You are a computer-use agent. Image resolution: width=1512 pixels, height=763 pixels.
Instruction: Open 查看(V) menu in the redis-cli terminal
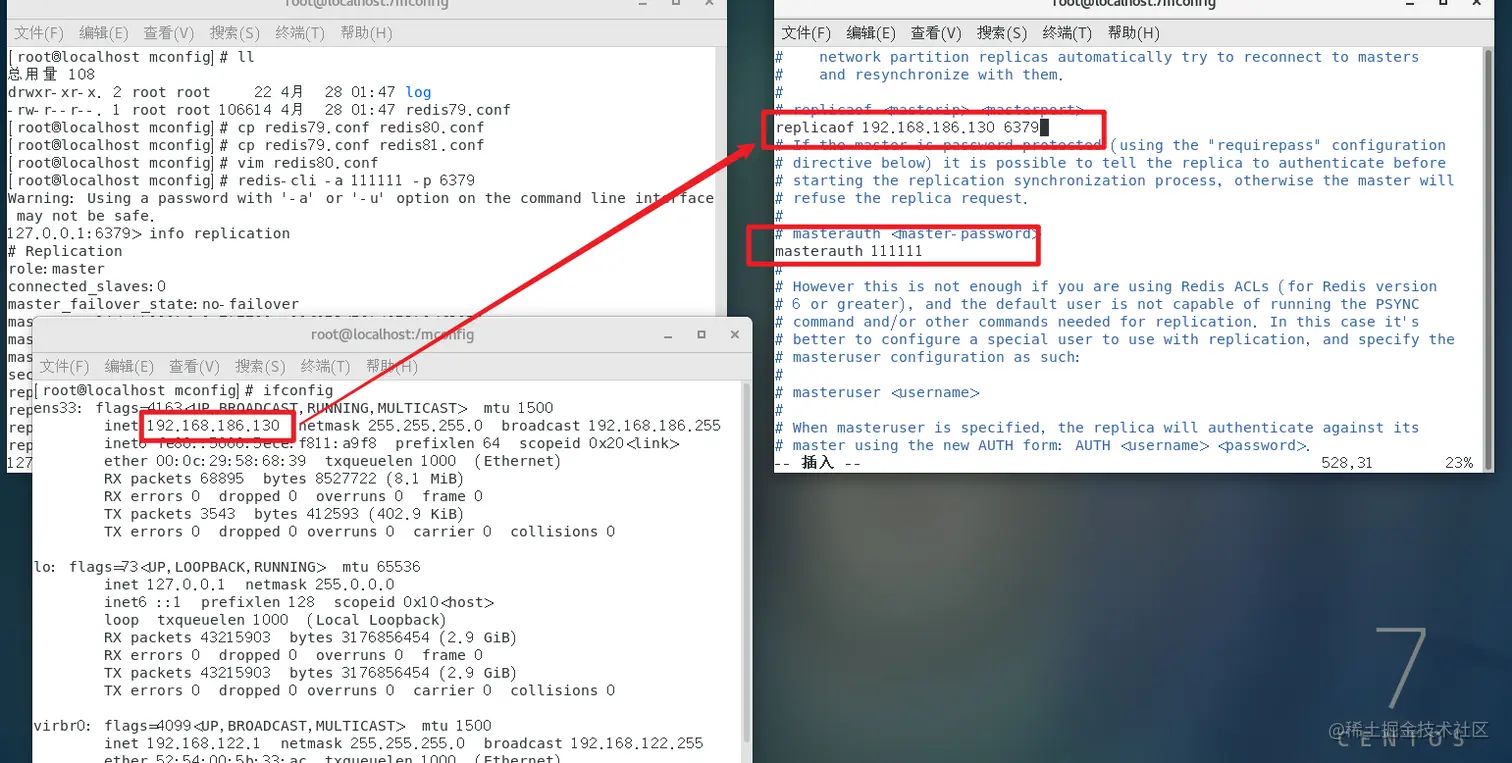tap(169, 33)
